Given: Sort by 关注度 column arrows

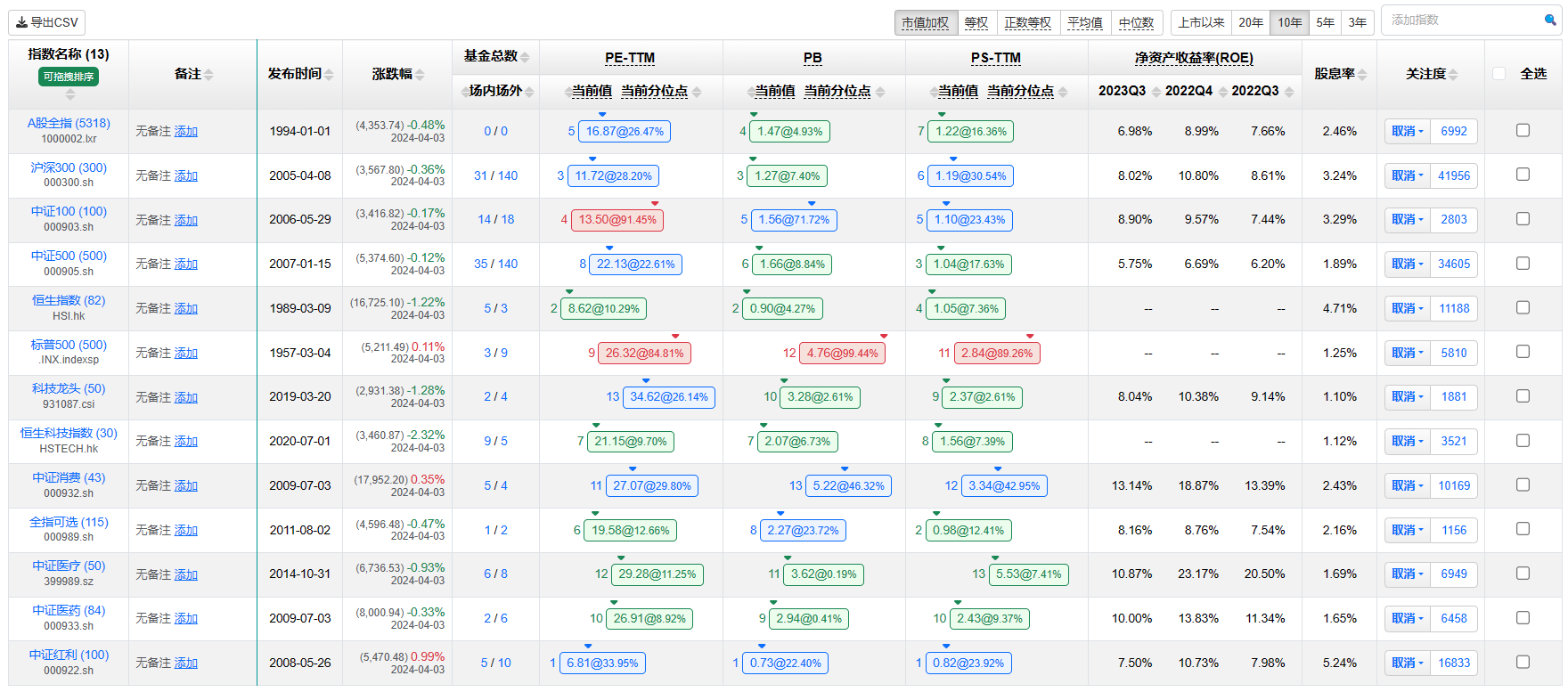Looking at the screenshot, I should [x=1453, y=74].
